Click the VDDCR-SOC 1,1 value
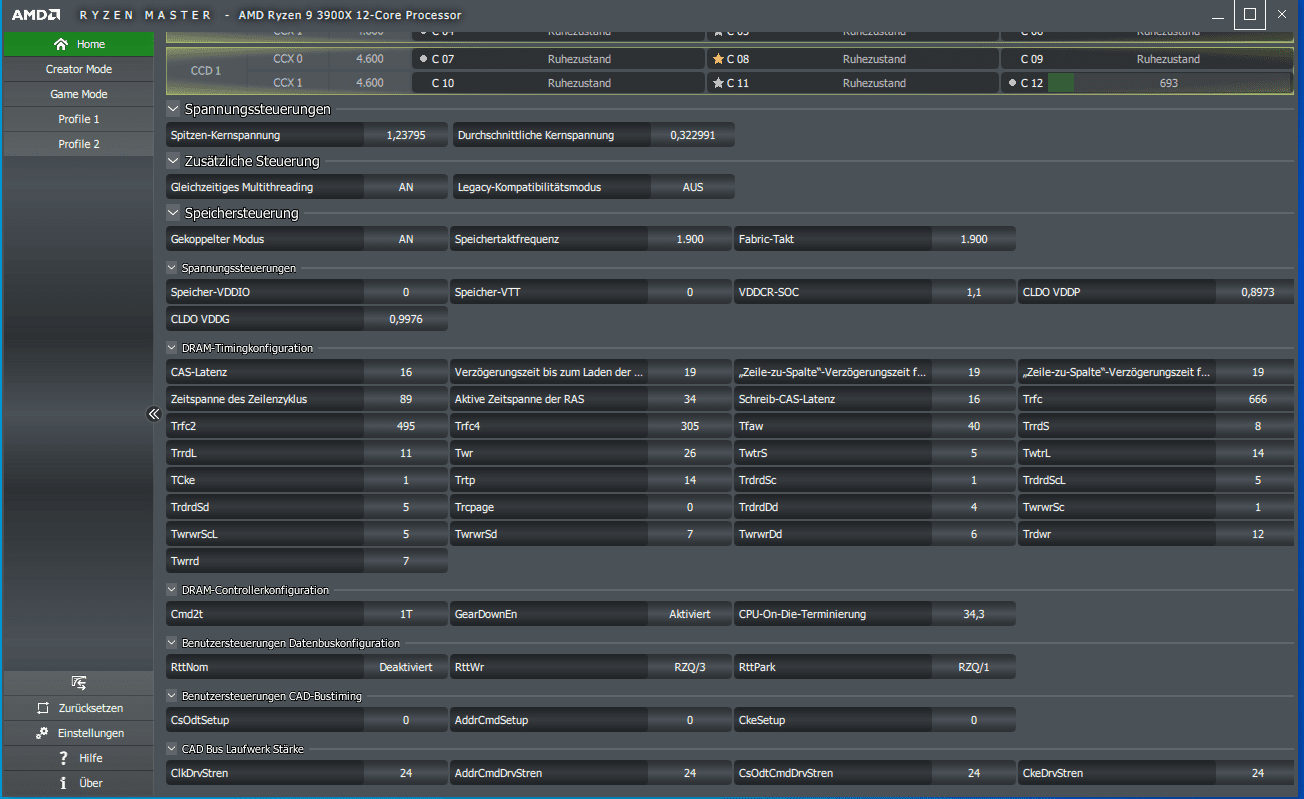This screenshot has width=1304, height=799. click(x=974, y=292)
